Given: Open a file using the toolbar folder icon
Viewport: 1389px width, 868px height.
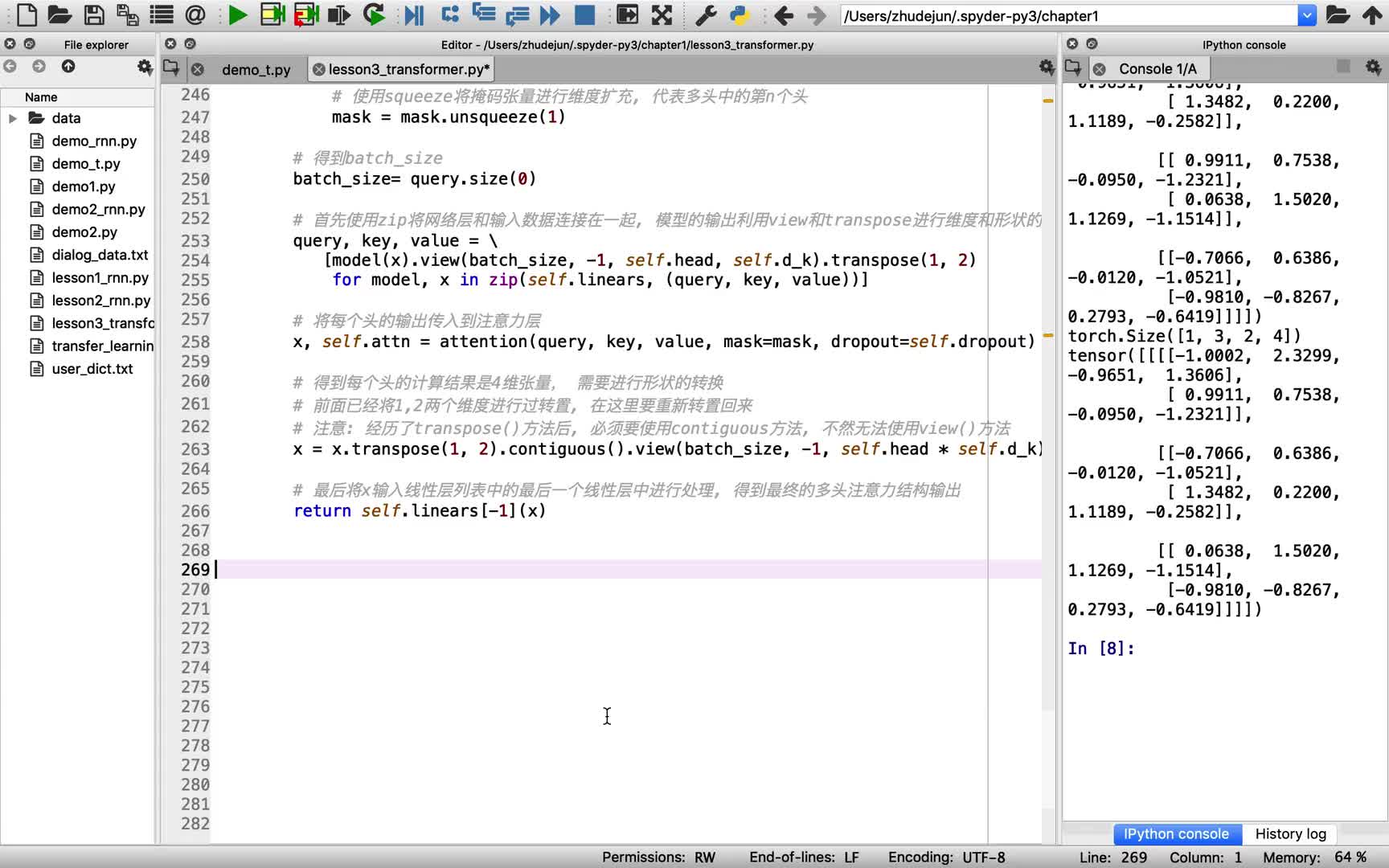Looking at the screenshot, I should point(59,14).
